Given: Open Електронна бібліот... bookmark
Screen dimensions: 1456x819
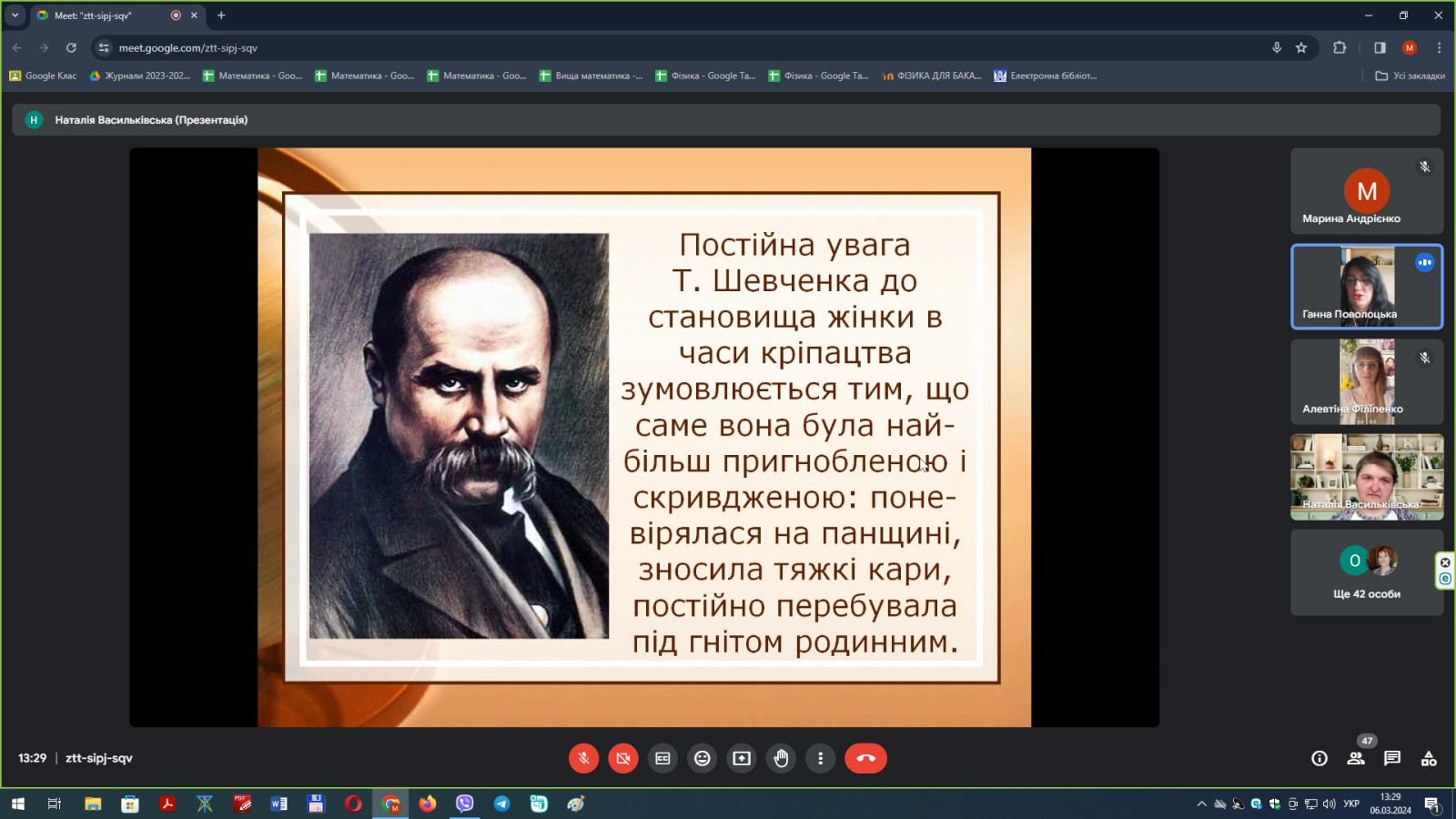Looking at the screenshot, I should coord(1045,76).
